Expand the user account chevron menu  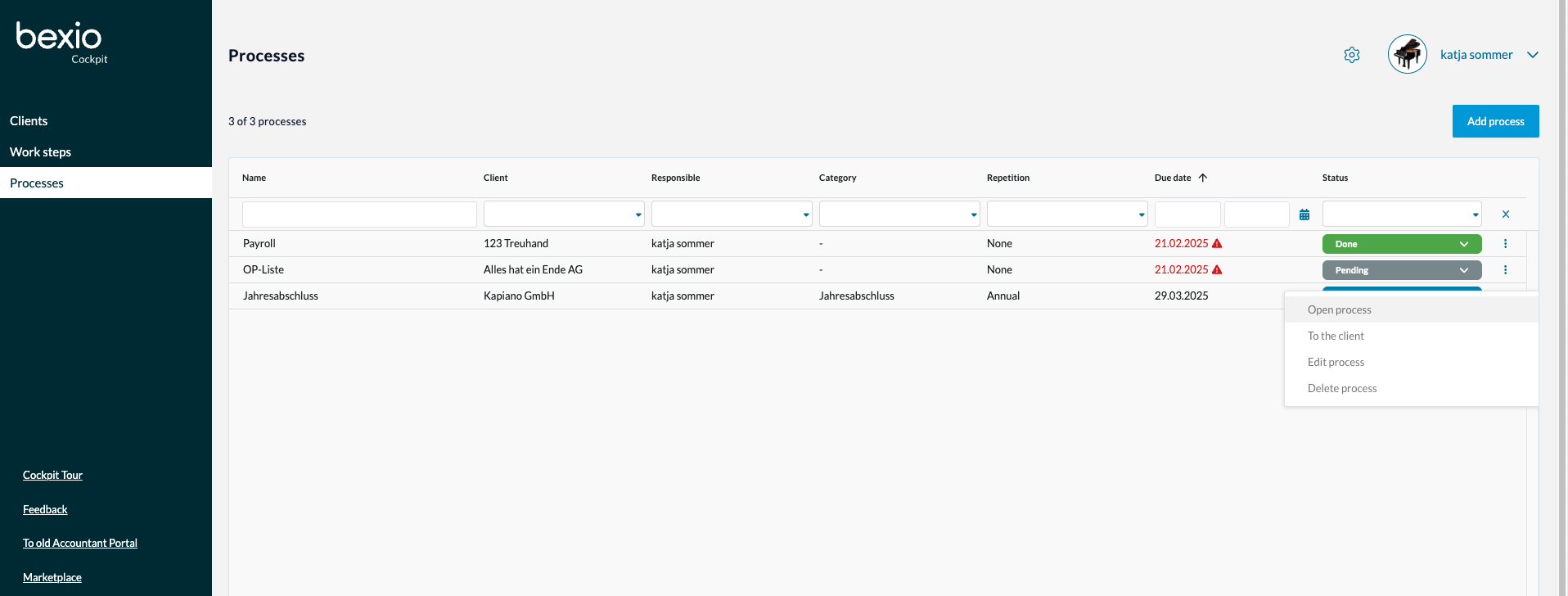point(1533,55)
